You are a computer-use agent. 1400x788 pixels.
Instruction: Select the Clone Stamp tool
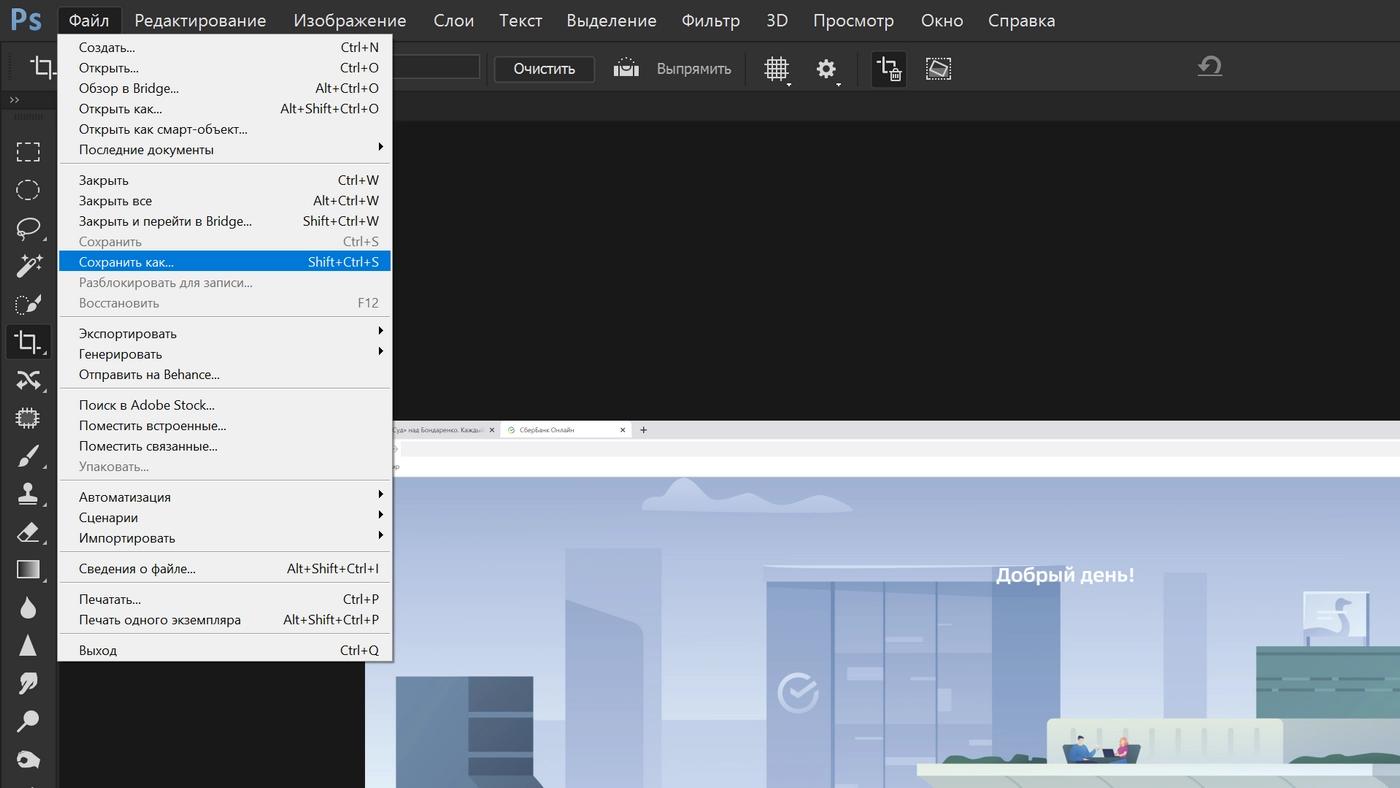(x=28, y=494)
